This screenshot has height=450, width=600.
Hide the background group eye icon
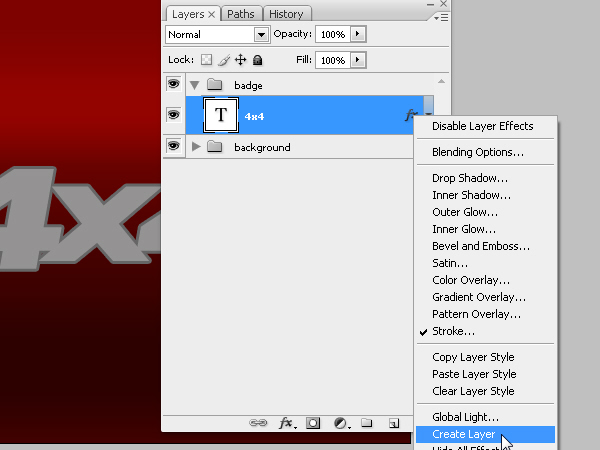pos(173,146)
